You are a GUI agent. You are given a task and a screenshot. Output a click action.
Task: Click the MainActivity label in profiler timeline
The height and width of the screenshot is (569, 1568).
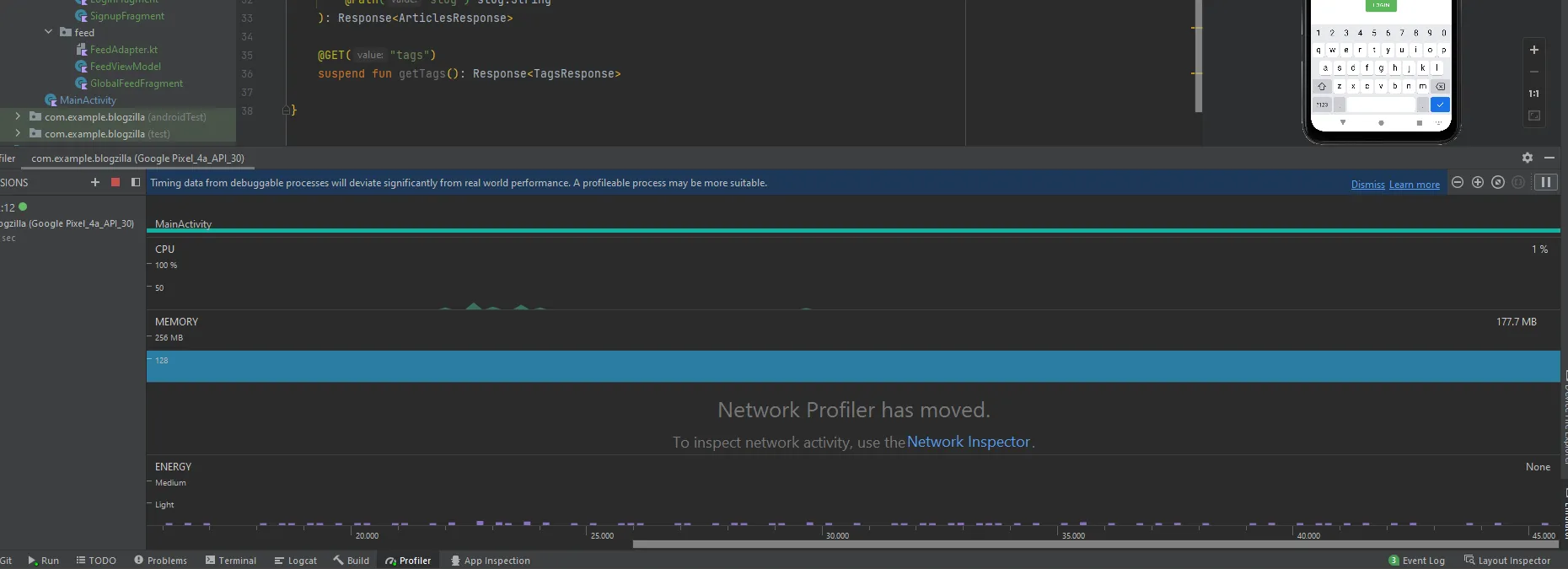(x=183, y=223)
